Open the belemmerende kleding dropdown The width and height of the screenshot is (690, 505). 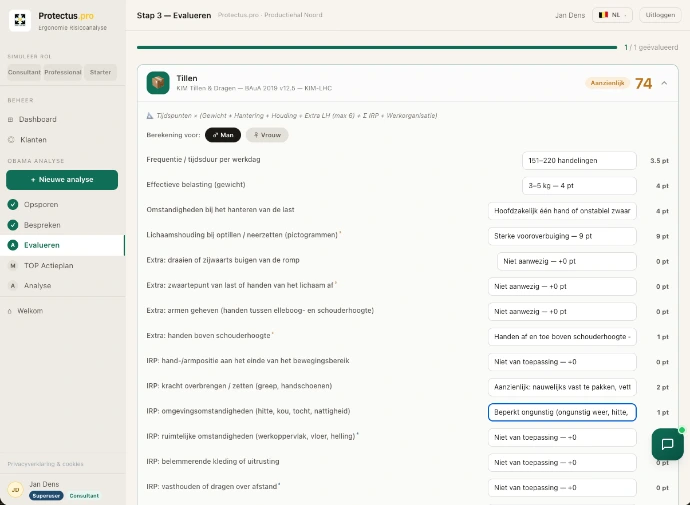562,462
